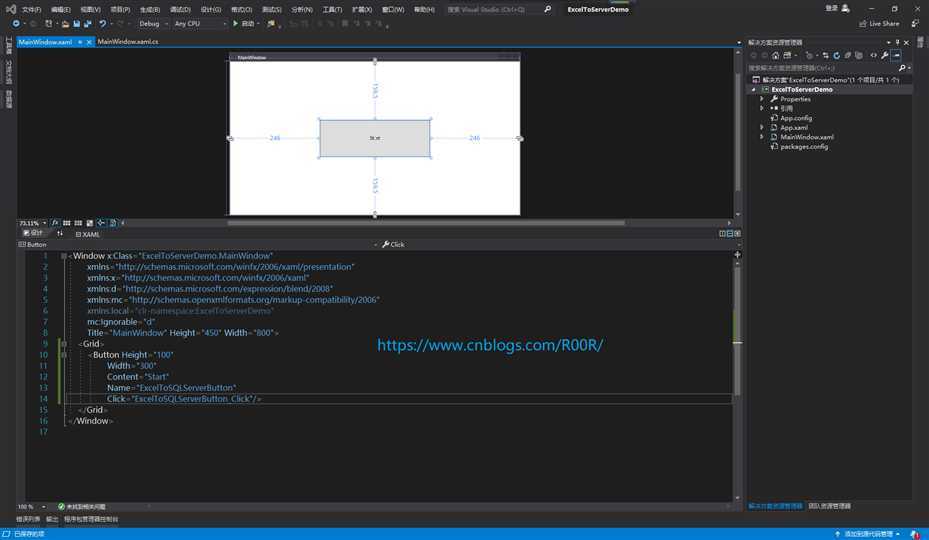This screenshot has height=540, width=929.
Task: Open the Debug configuration dropdown
Action: tap(153, 24)
